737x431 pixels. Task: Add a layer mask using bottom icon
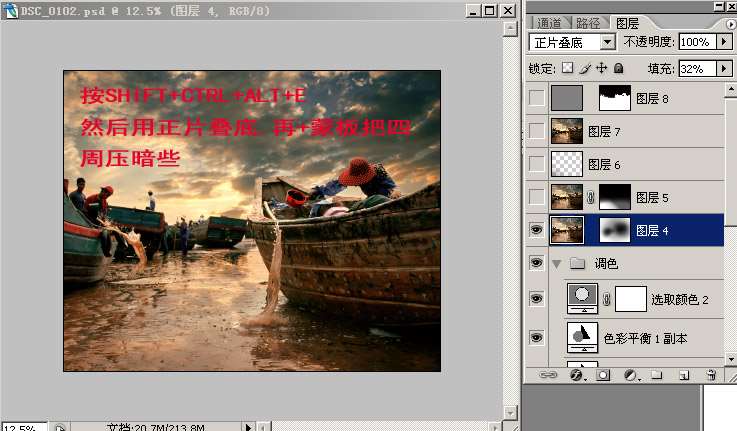coord(603,376)
